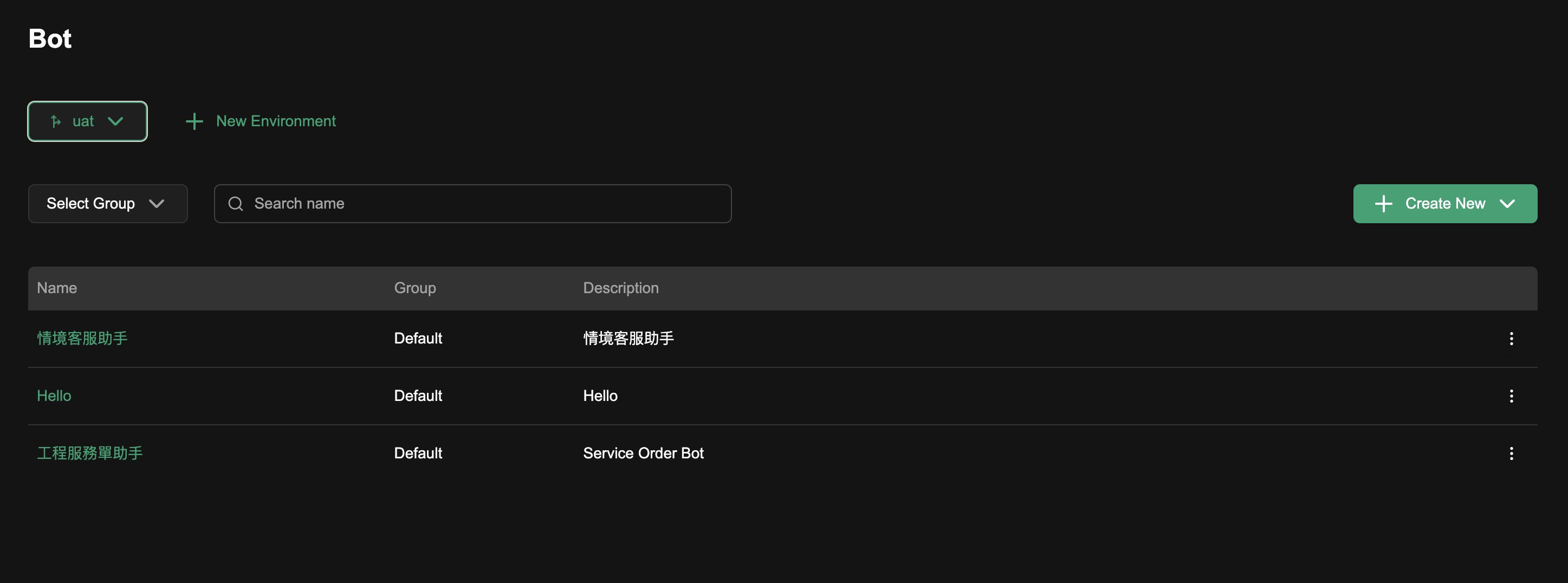Image resolution: width=1568 pixels, height=583 pixels.
Task: Open the Select Group dropdown
Action: pos(108,204)
